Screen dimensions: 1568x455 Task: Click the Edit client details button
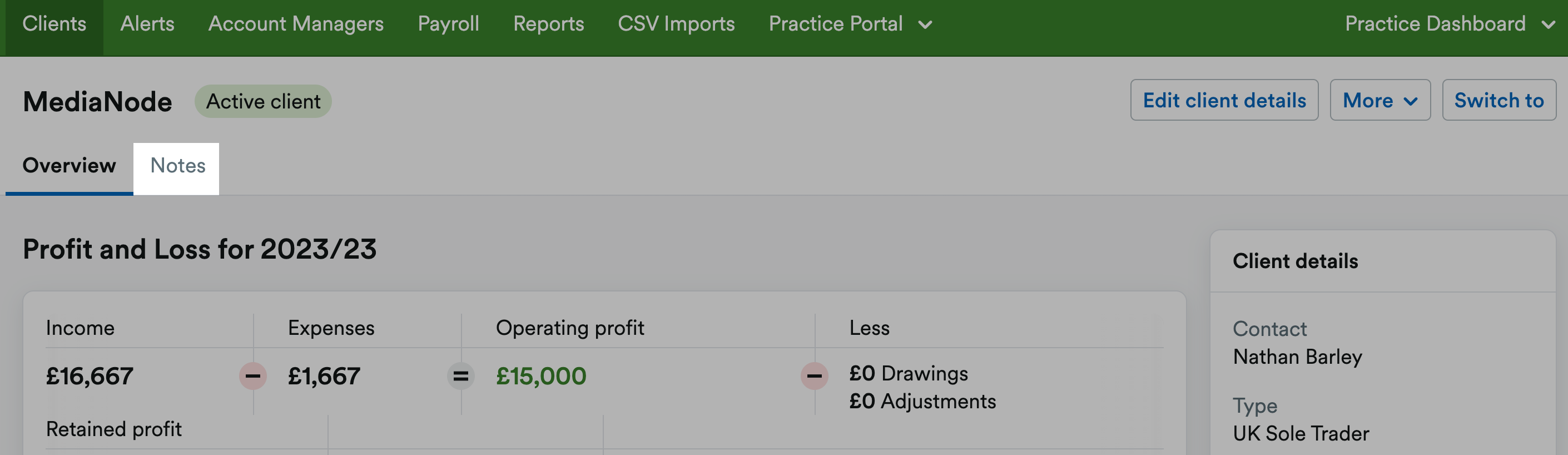point(1224,100)
